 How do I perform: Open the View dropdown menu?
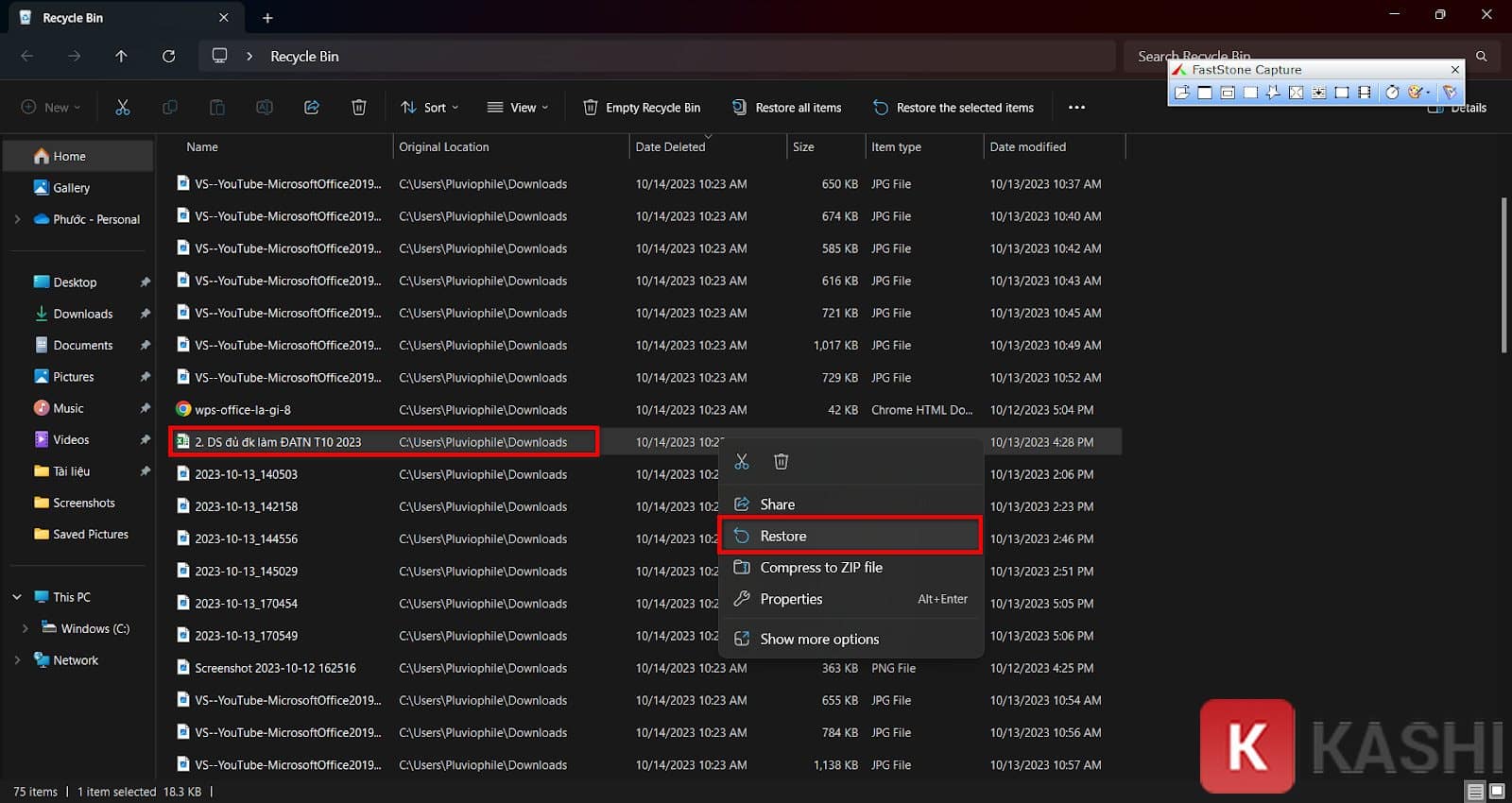pyautogui.click(x=517, y=108)
